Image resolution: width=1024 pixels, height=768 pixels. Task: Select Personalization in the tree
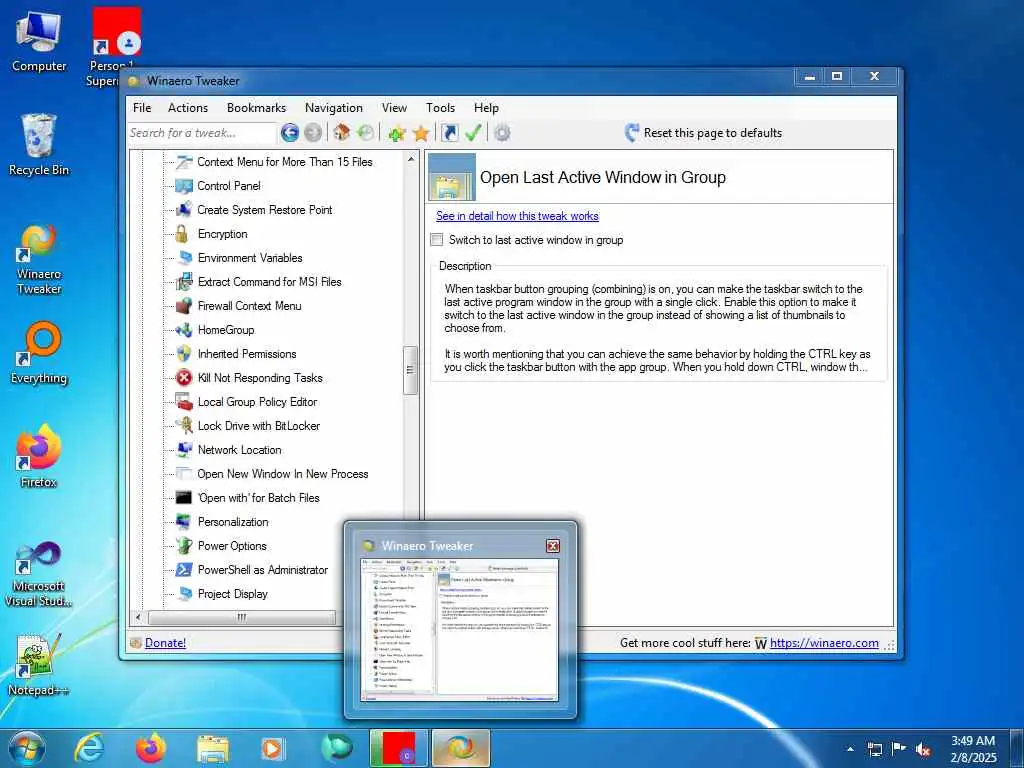[x=233, y=522]
